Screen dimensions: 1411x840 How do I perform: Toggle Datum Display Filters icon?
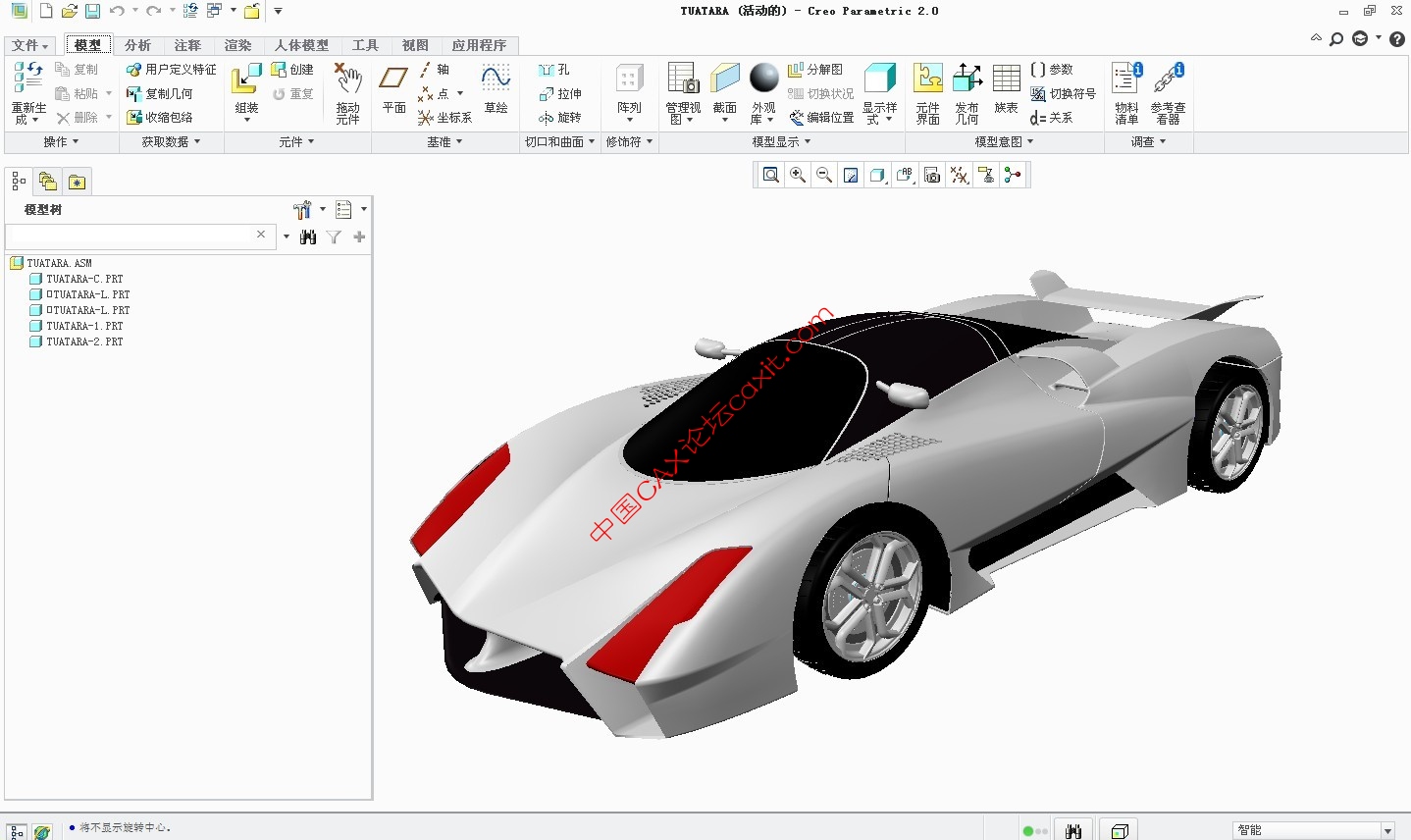[x=959, y=175]
